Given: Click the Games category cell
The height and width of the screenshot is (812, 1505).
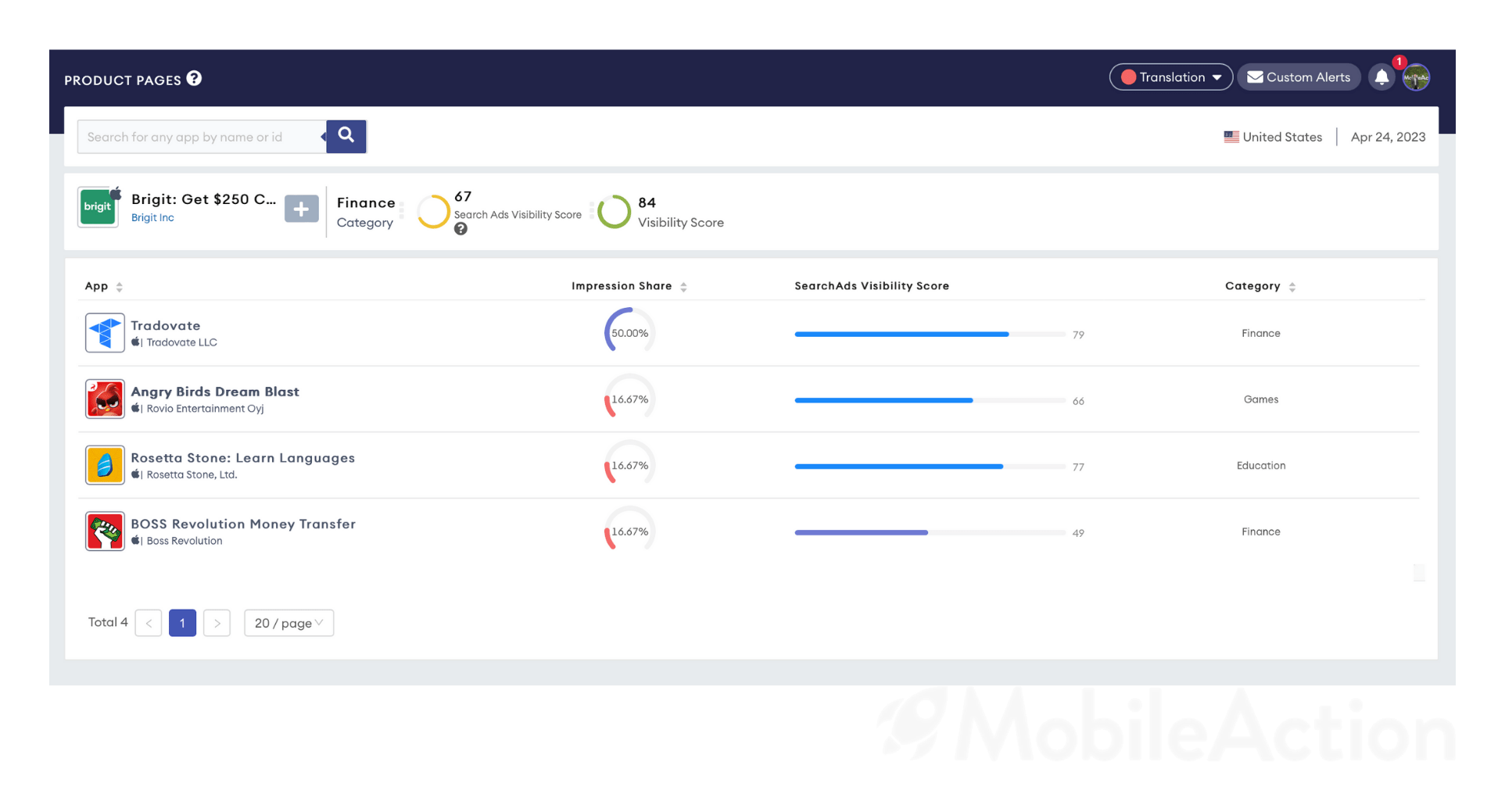Looking at the screenshot, I should (1260, 399).
